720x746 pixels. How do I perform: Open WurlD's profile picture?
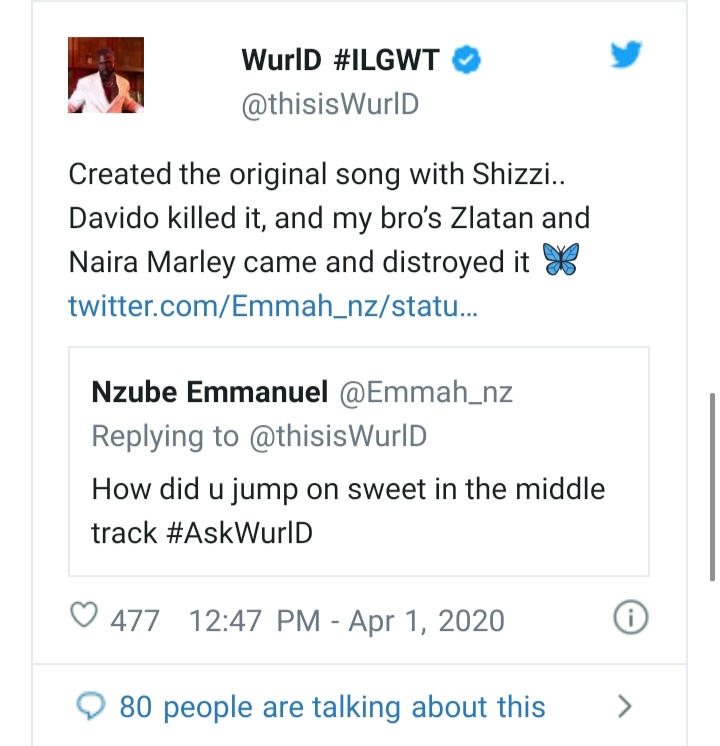coord(105,75)
